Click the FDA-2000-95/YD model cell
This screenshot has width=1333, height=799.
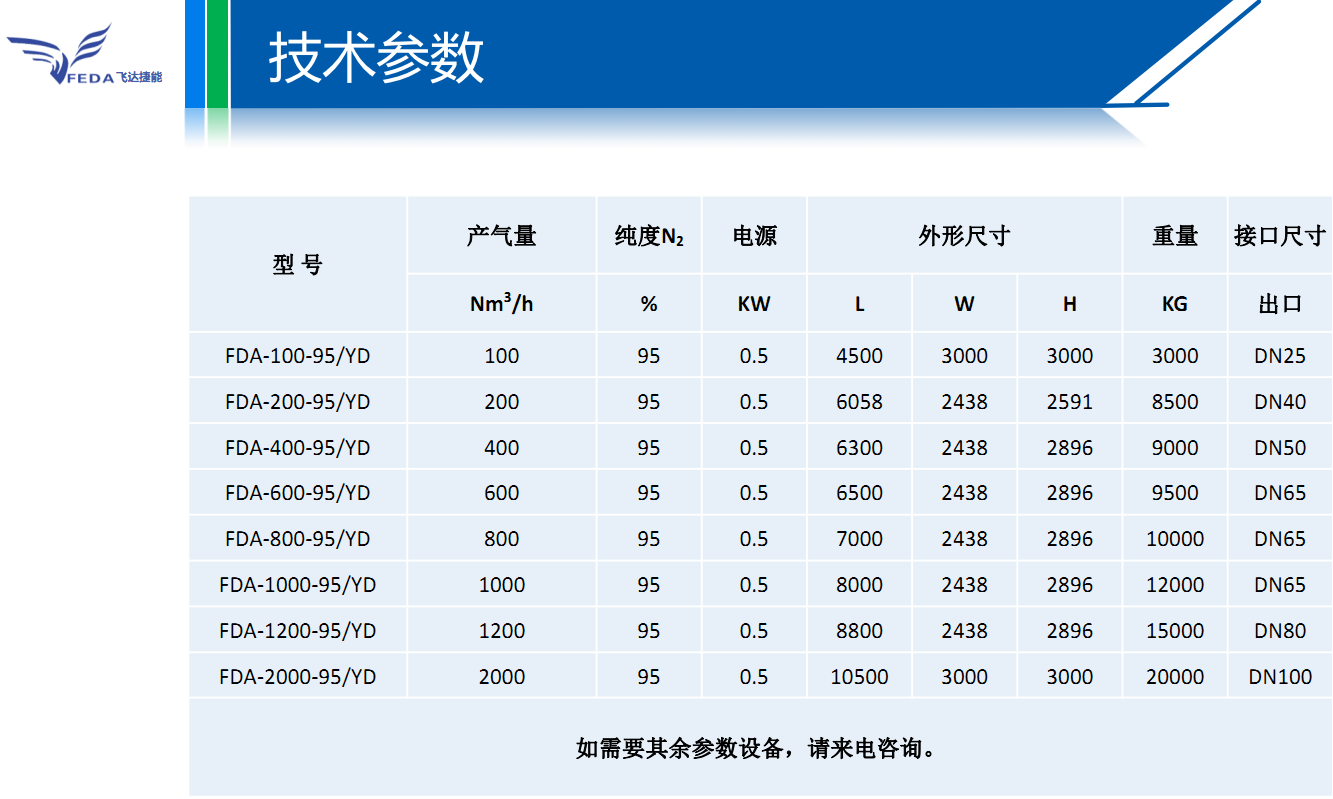(x=298, y=677)
